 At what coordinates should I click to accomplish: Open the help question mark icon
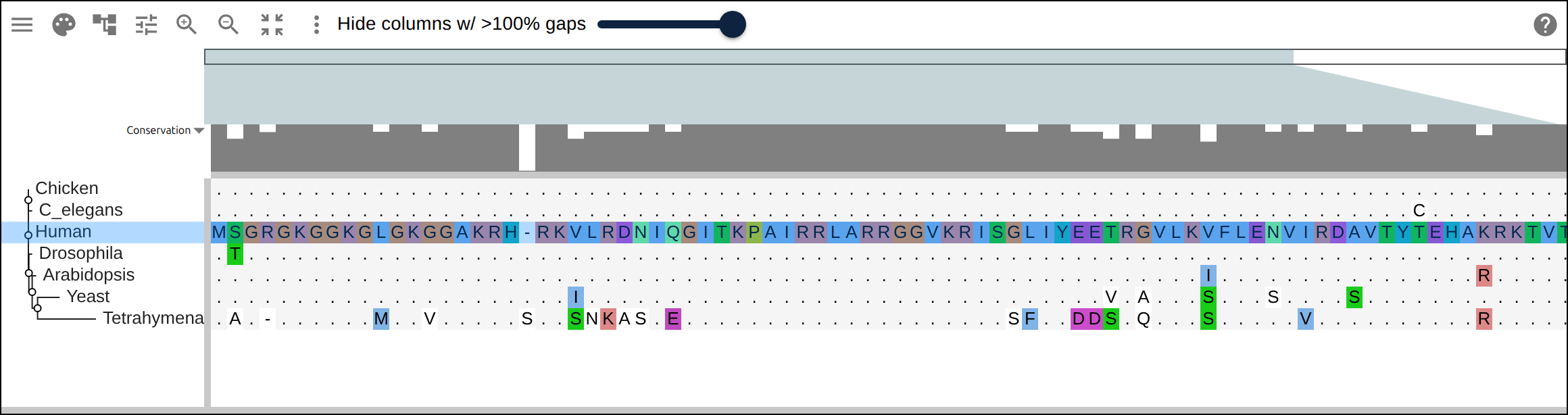[x=1545, y=25]
